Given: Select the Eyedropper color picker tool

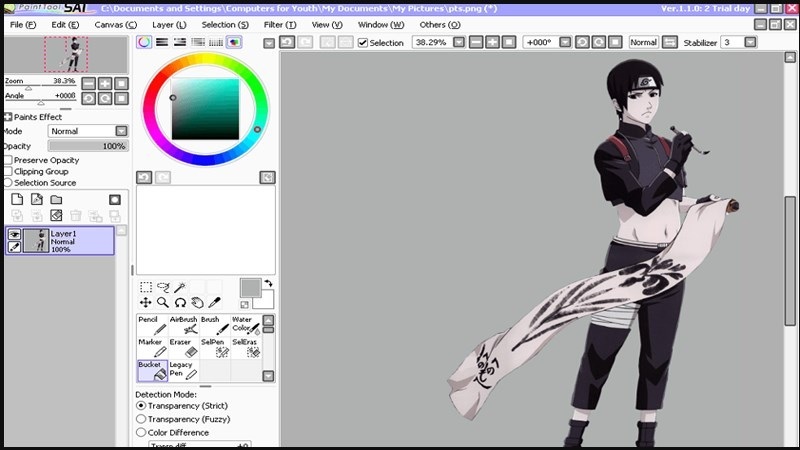Looking at the screenshot, I should 215,303.
